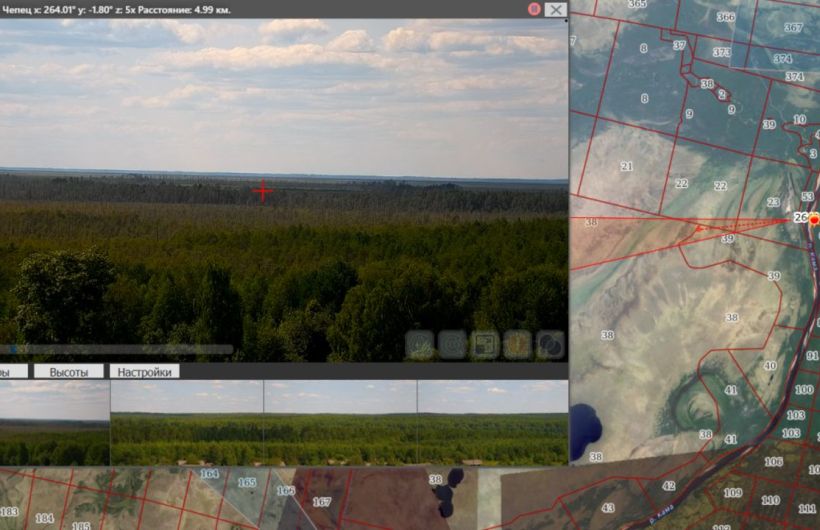Select the third panorama thumbnail
Screen dimensions: 820x530
coord(340,423)
